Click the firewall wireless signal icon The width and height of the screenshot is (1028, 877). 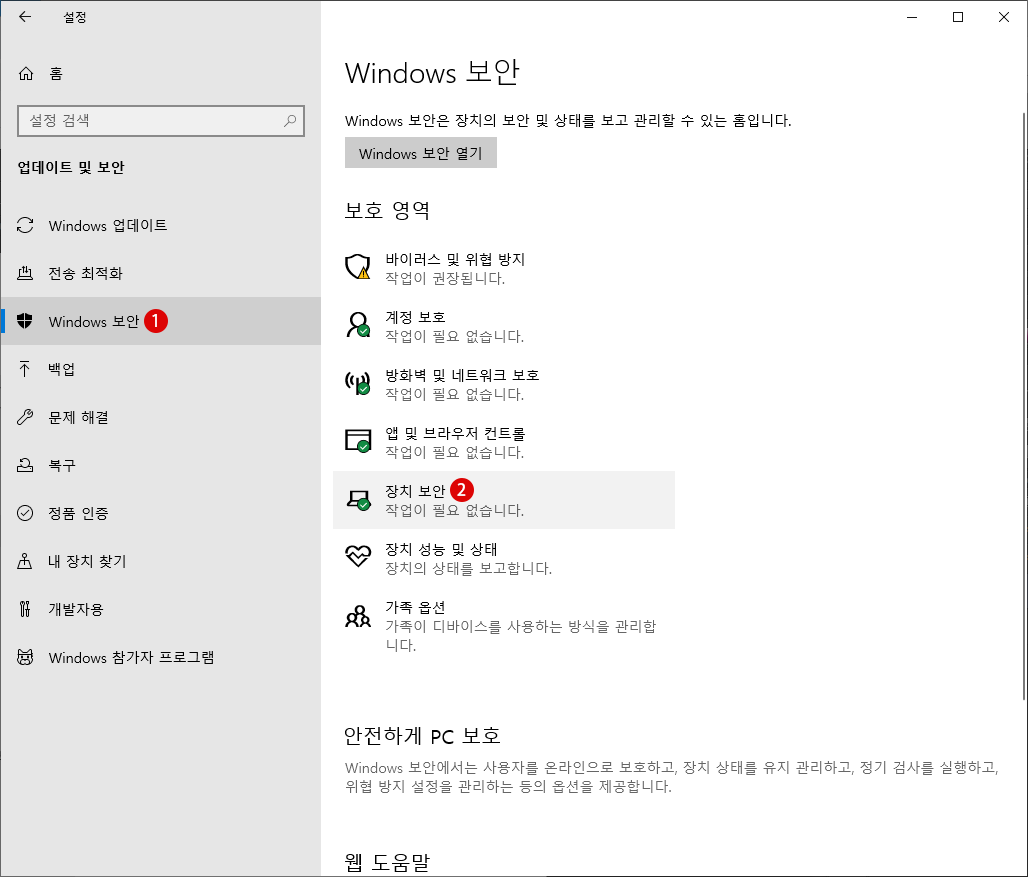358,383
